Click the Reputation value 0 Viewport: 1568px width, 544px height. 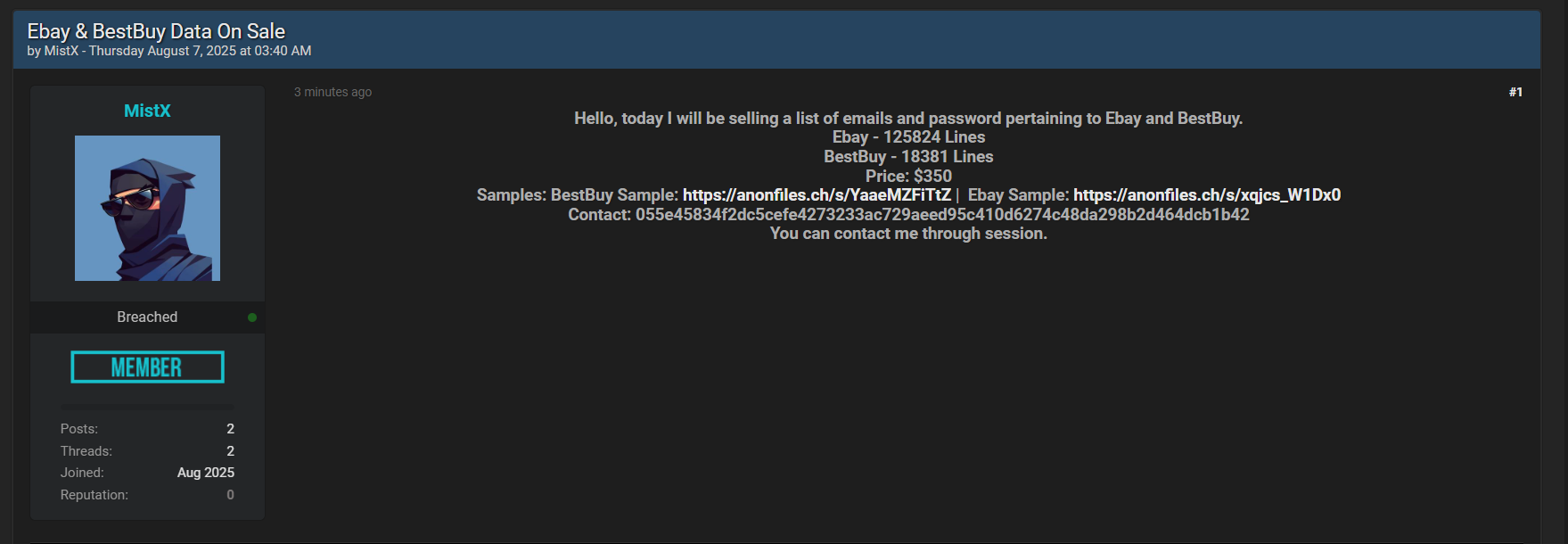230,495
